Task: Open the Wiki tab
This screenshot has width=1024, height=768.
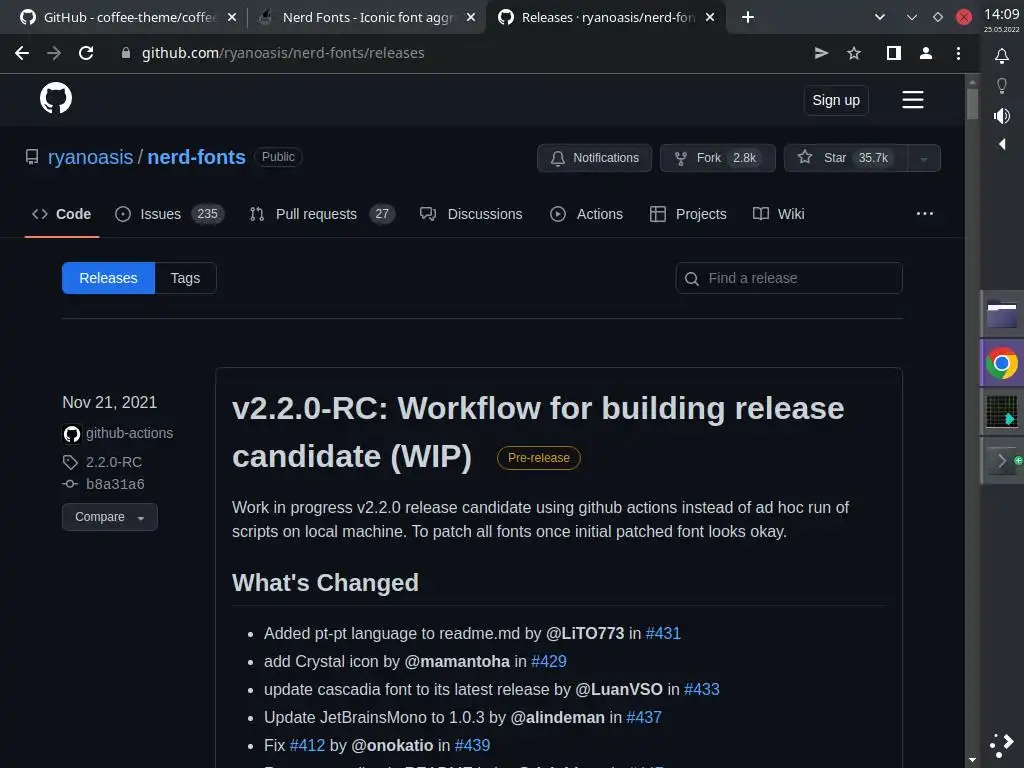Action: tap(778, 214)
